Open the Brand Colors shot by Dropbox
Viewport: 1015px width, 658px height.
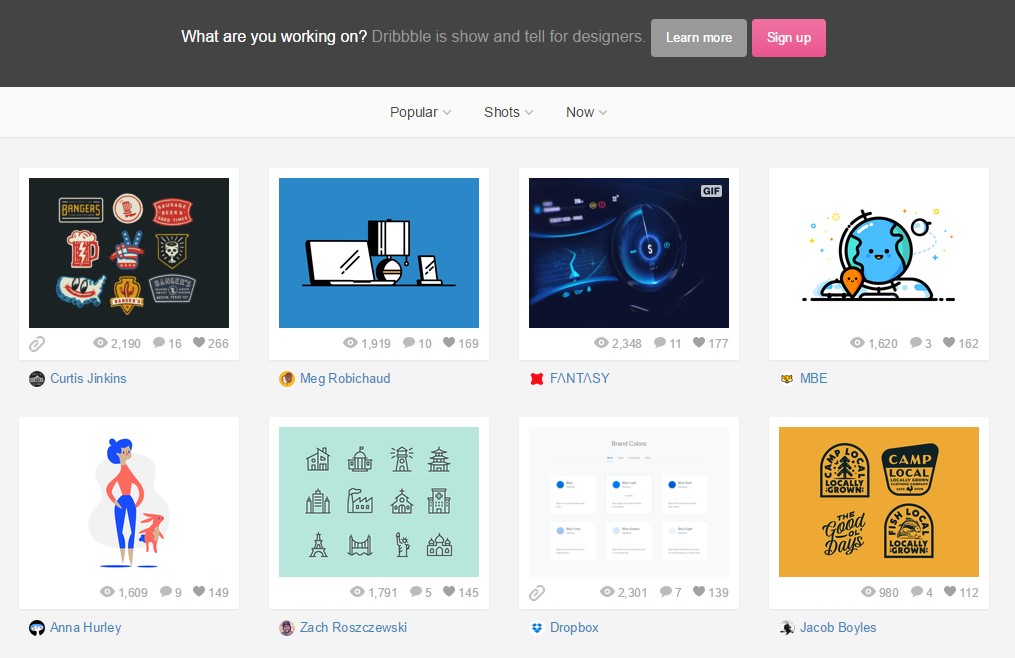coord(629,502)
